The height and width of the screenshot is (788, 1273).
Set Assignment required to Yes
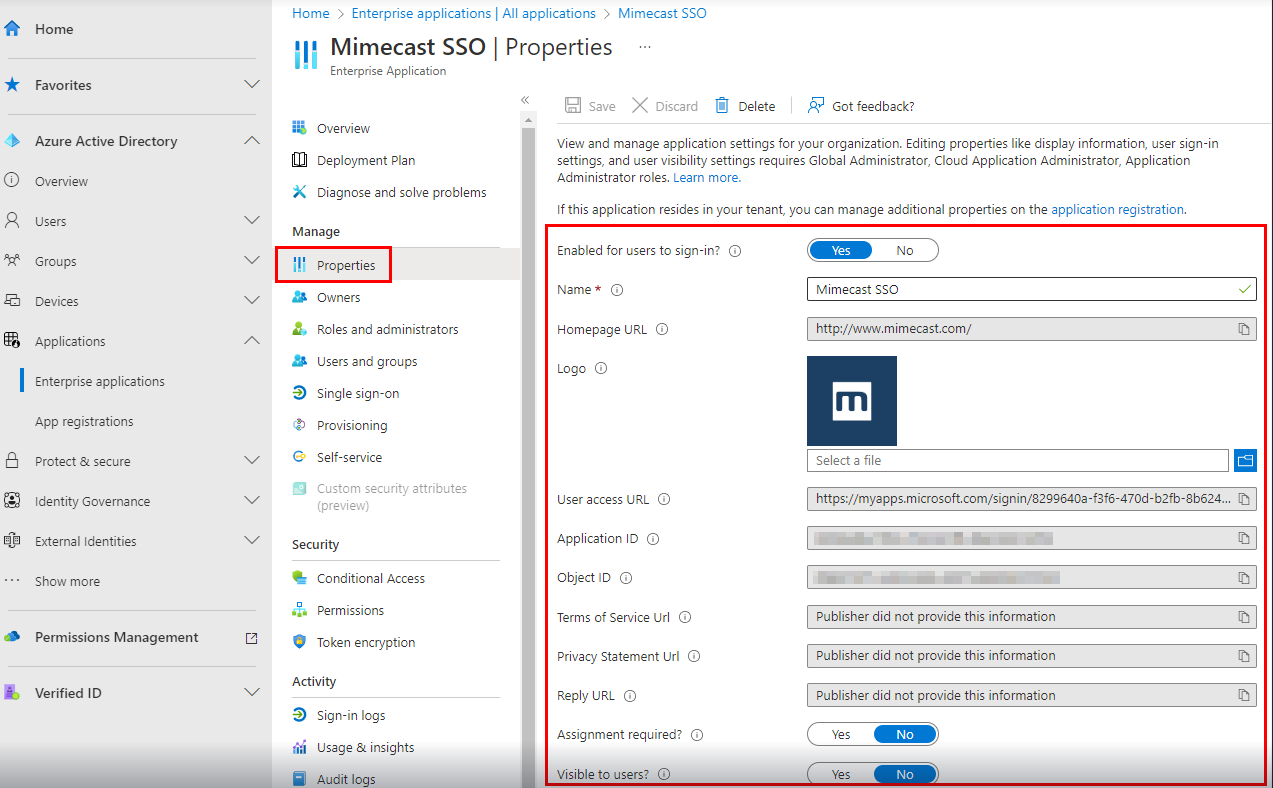click(841, 735)
